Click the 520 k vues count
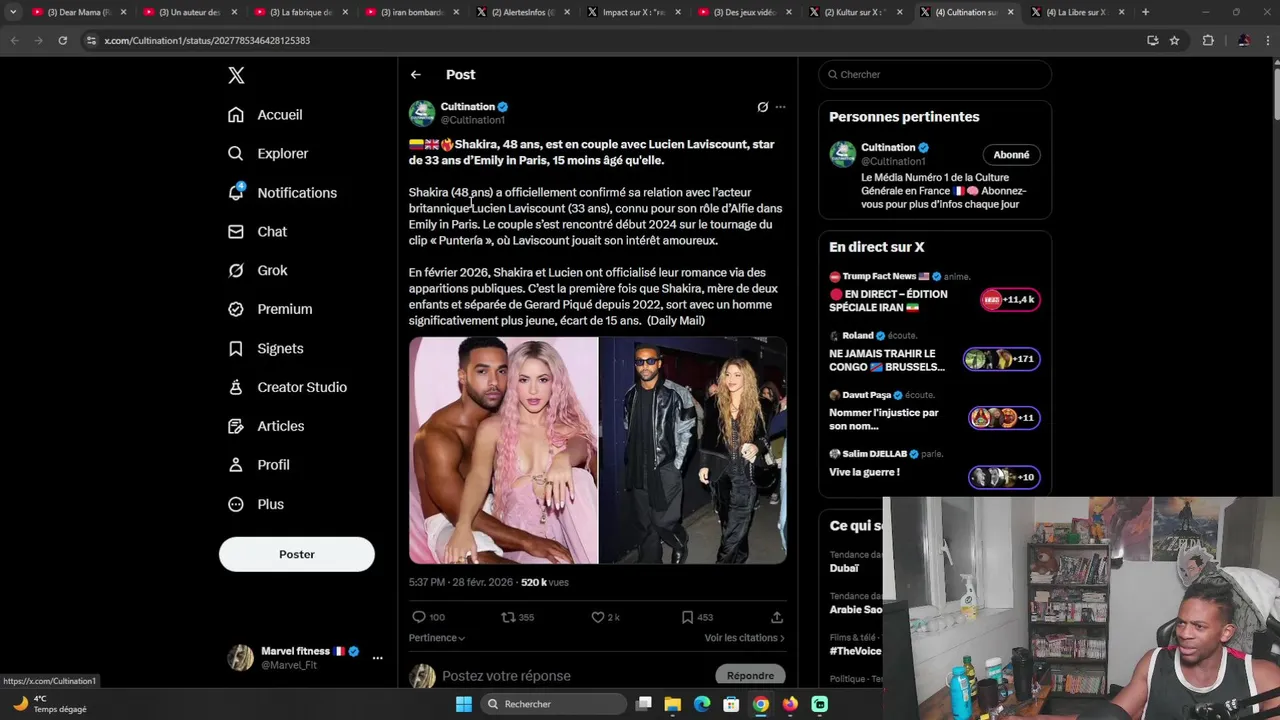1280x720 pixels. 545,582
